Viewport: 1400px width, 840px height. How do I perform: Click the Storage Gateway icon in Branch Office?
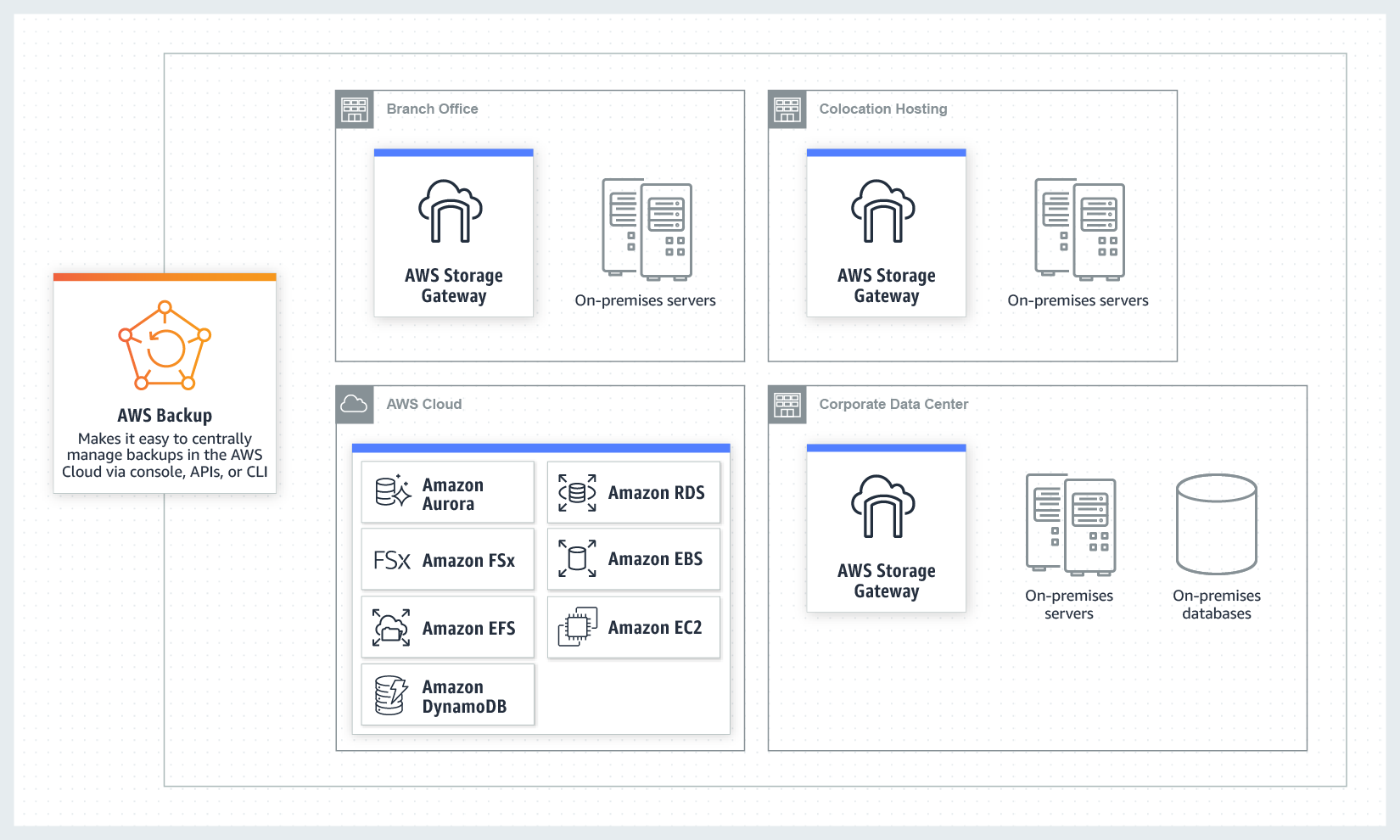pos(451,211)
